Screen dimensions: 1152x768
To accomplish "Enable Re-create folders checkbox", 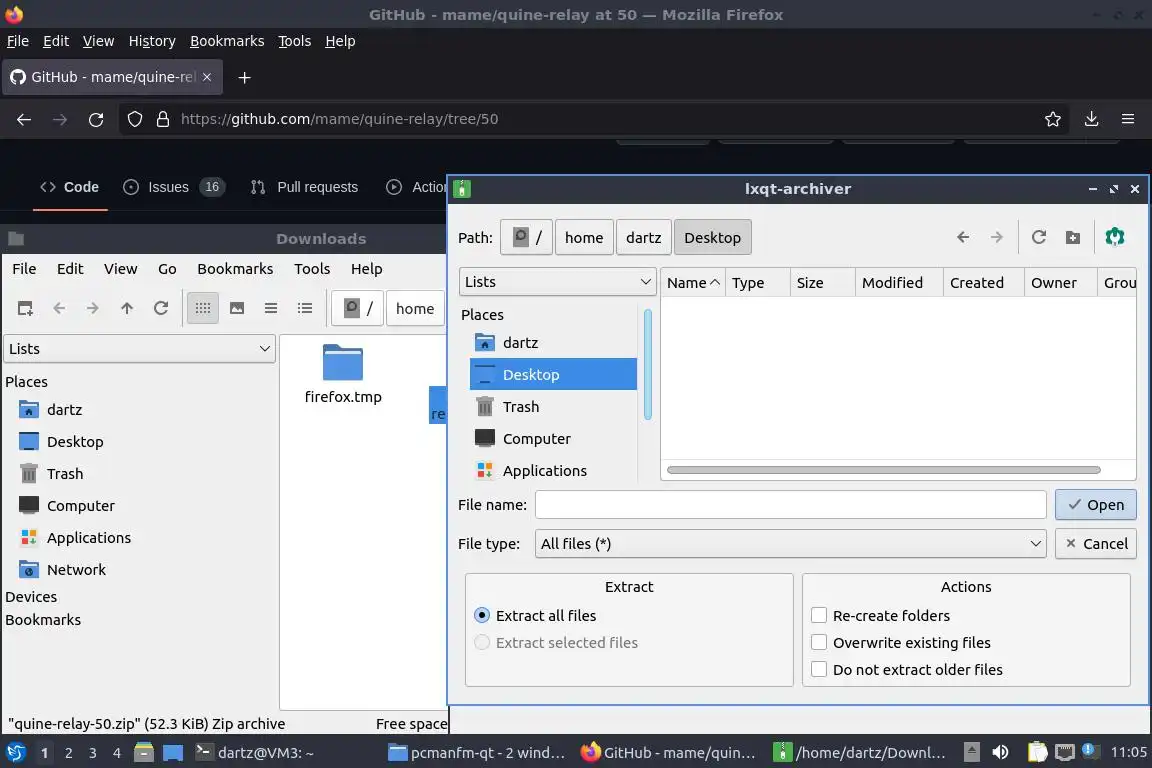I will coord(819,615).
